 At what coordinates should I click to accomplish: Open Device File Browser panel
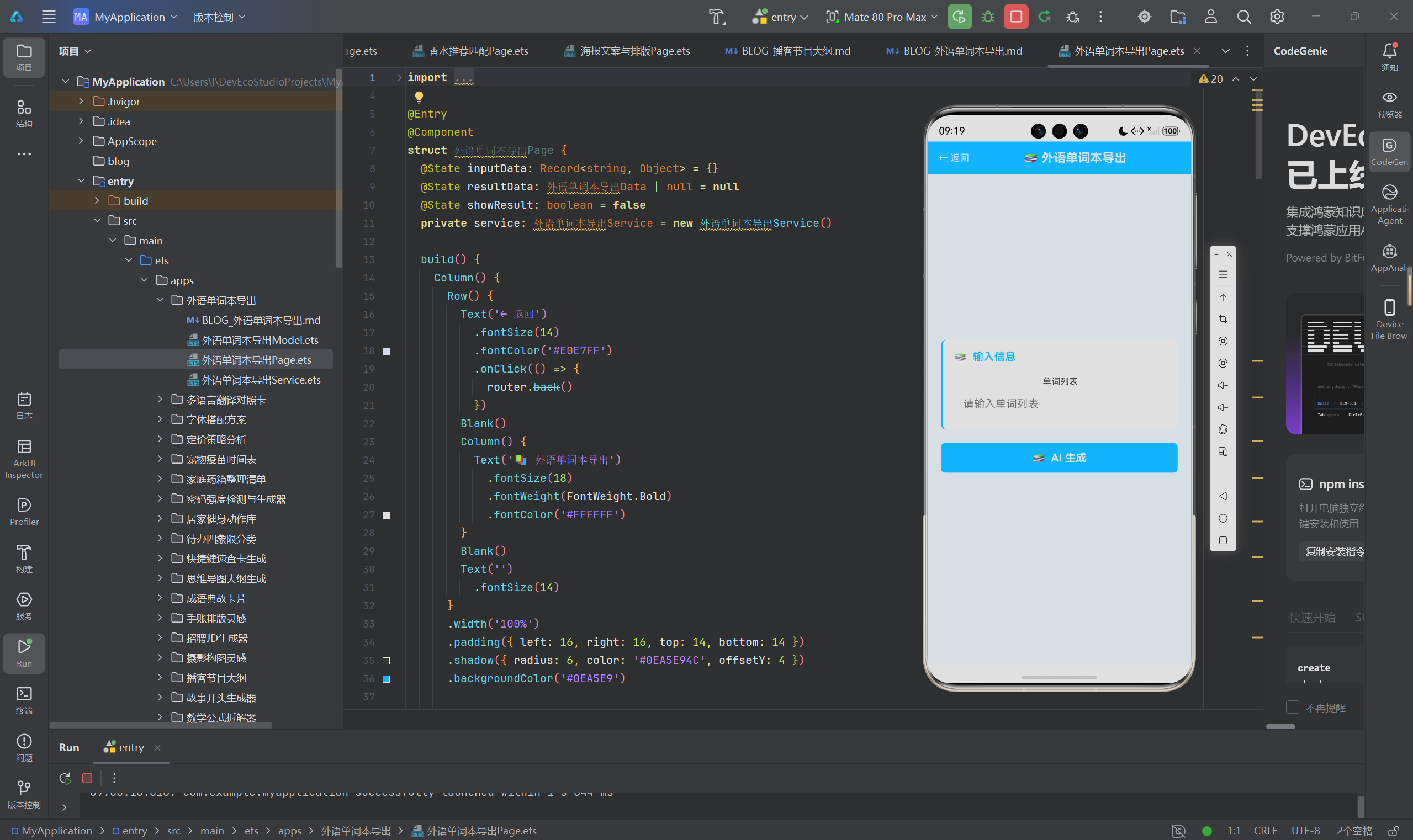coord(1389,319)
